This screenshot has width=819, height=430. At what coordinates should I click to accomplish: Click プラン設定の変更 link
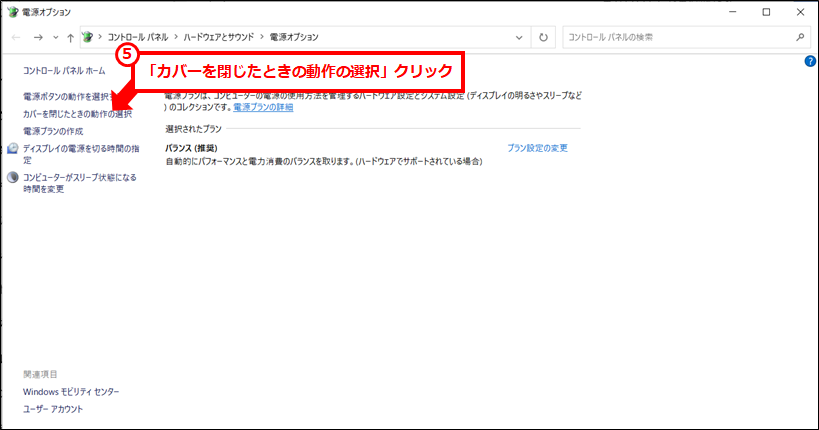click(537, 148)
